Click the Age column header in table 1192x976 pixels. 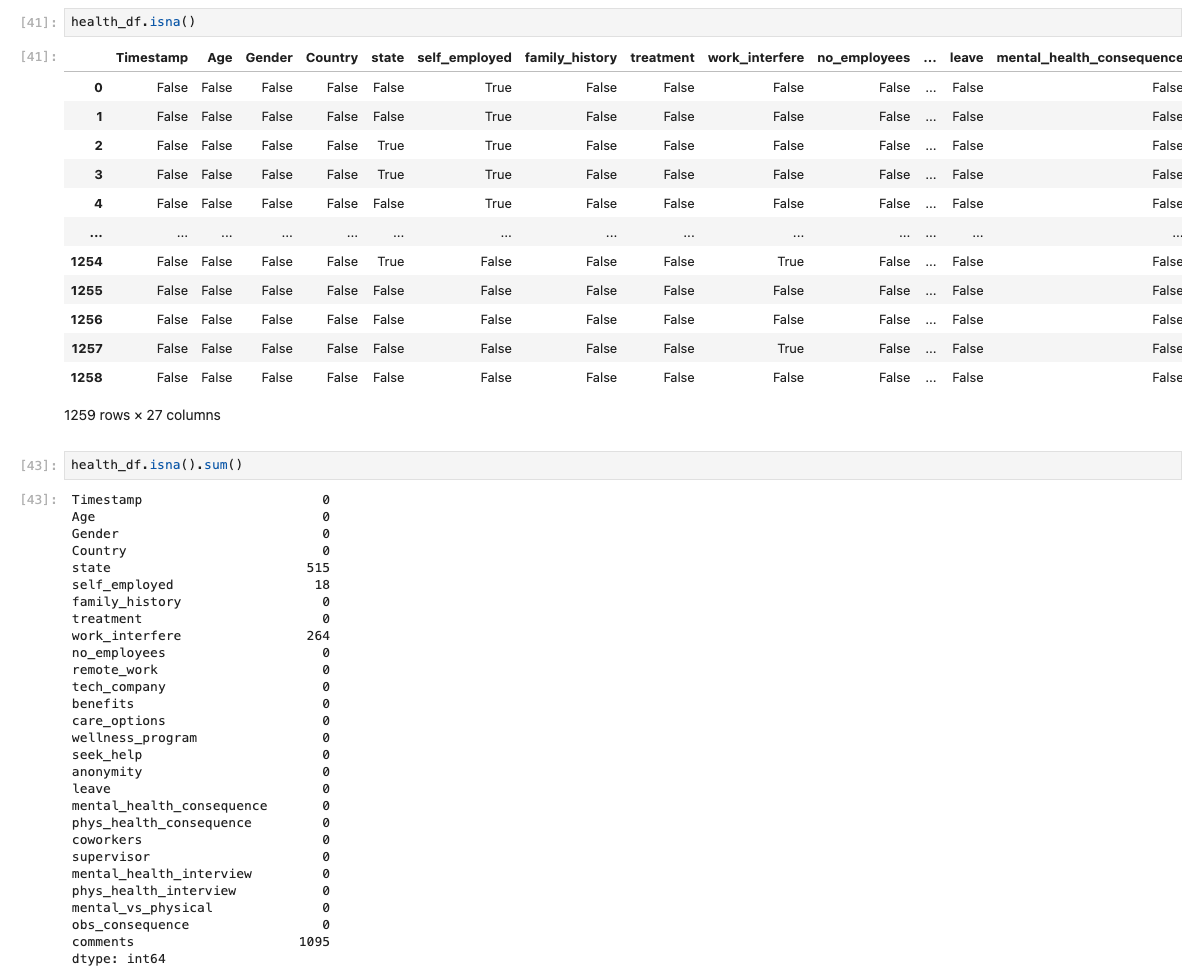219,58
